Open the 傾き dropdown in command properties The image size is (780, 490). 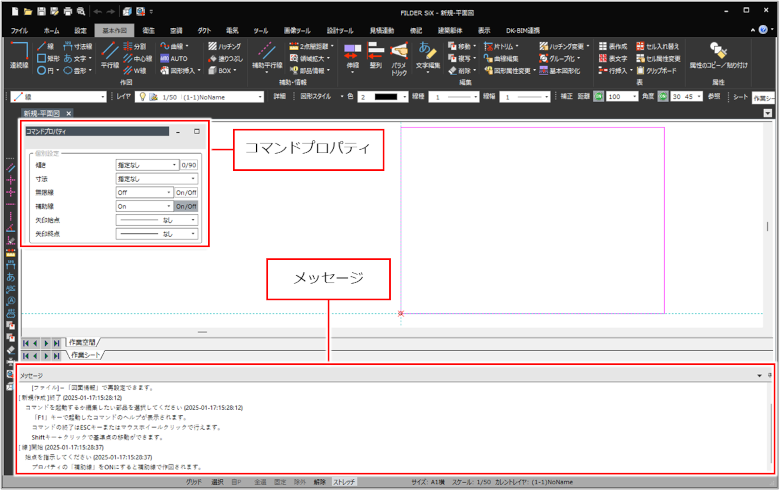[146, 165]
